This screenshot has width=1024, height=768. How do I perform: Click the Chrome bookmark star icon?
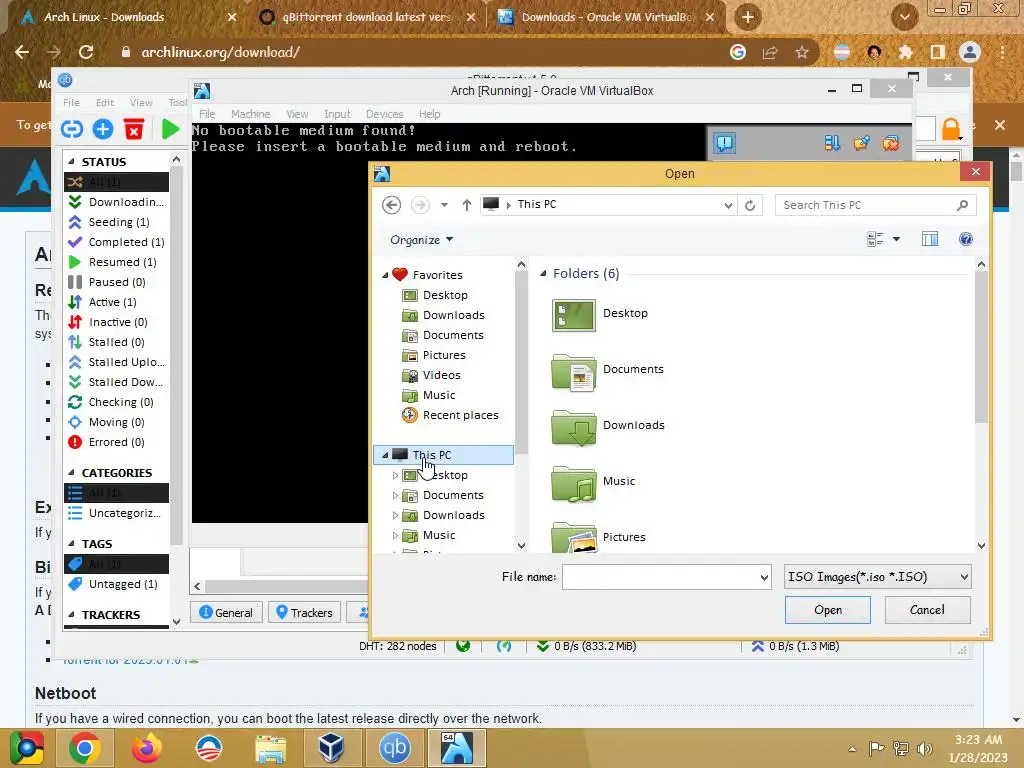coord(802,52)
